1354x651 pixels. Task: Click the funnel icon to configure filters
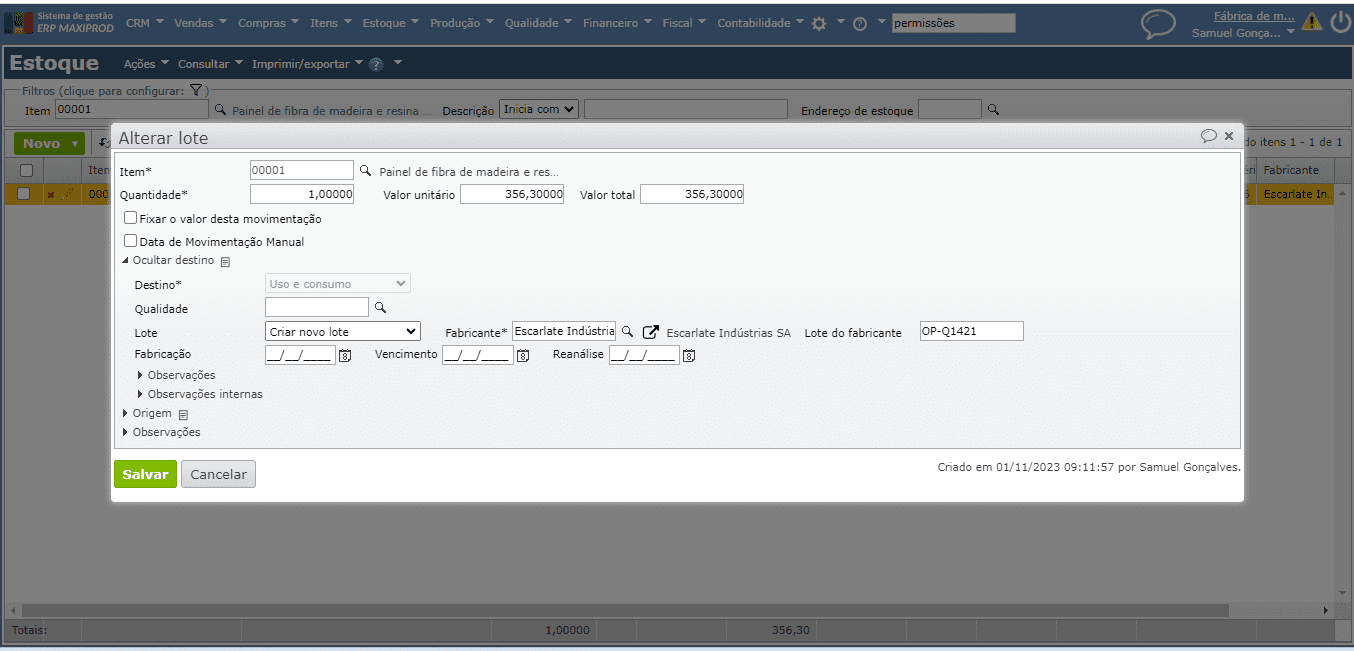click(196, 90)
